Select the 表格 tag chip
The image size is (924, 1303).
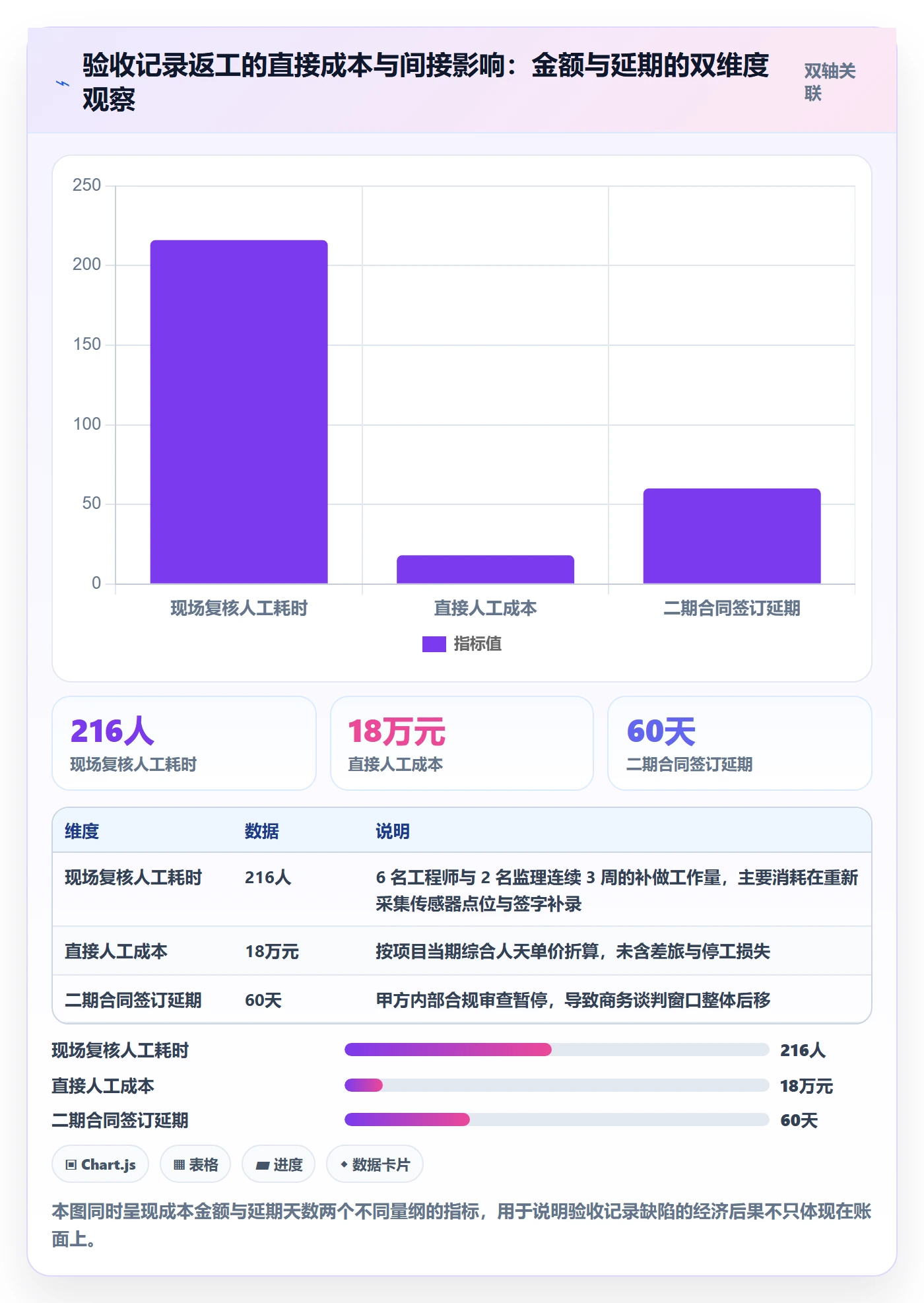pyautogui.click(x=195, y=1164)
